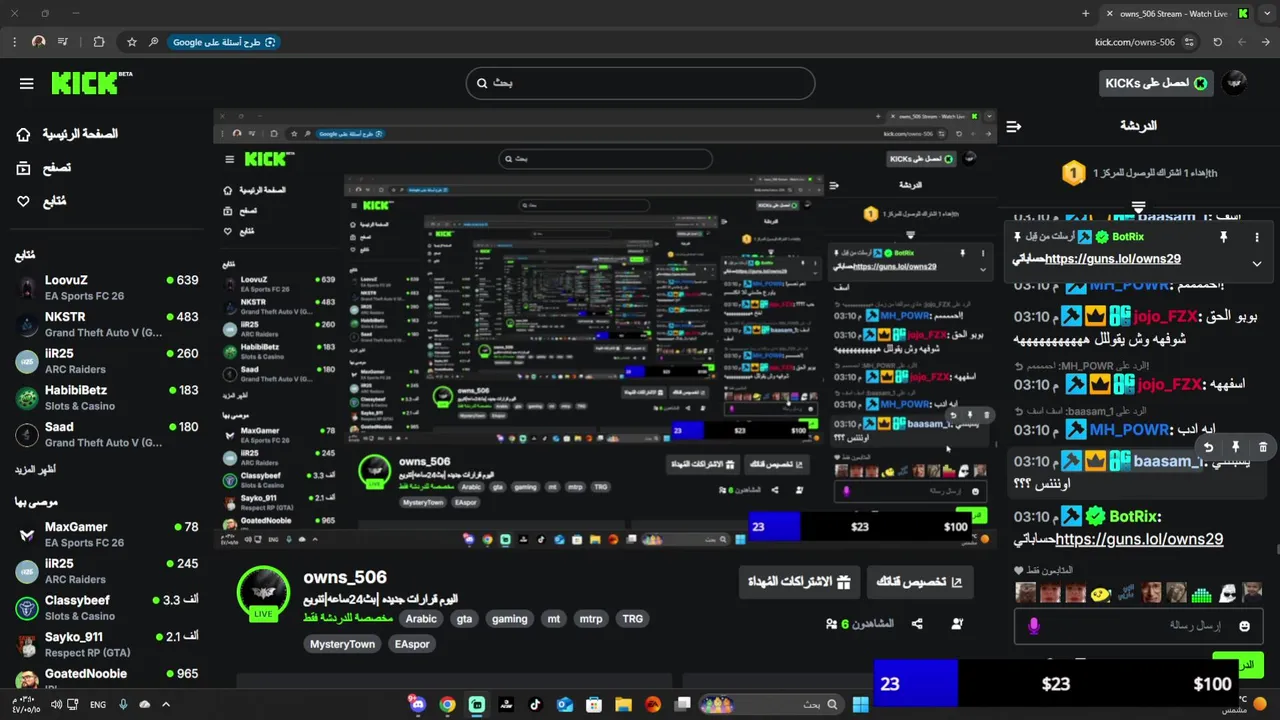Open the Kick sidebar hamburger menu
1280x720 pixels.
coord(27,84)
